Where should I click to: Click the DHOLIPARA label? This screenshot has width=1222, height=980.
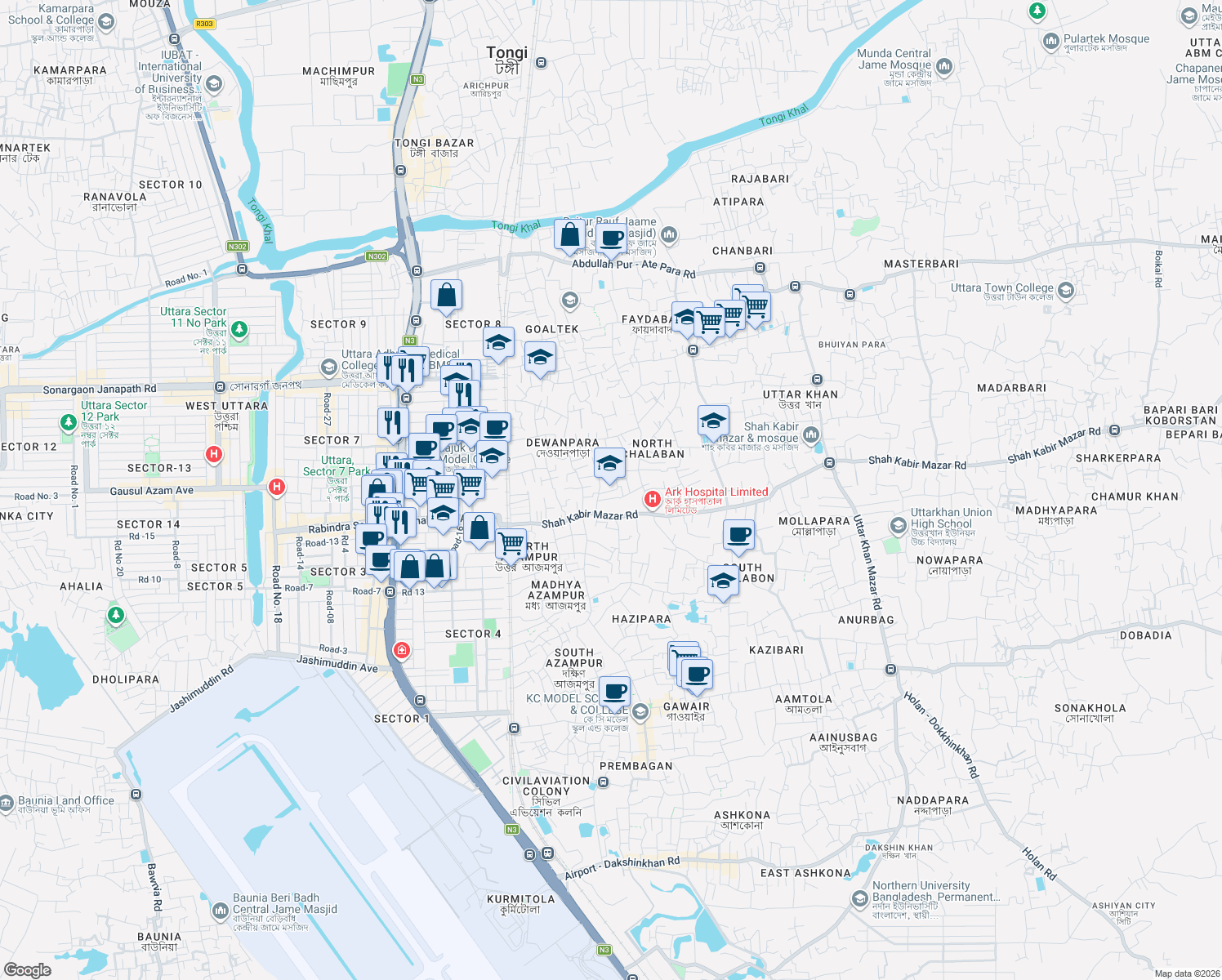(126, 679)
